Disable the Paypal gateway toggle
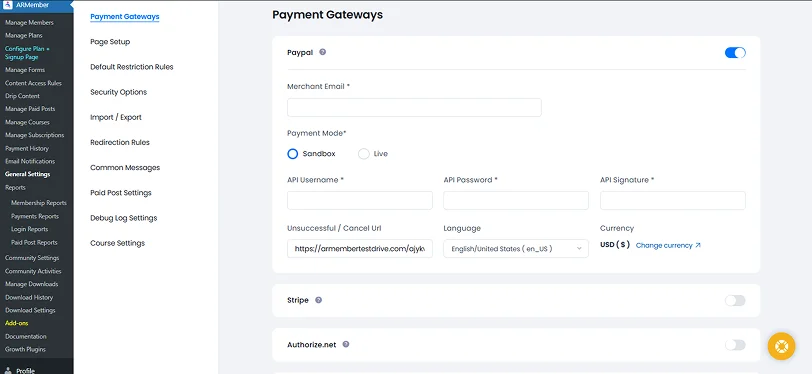Screen dimensions: 812x374 pyautogui.click(x=735, y=53)
